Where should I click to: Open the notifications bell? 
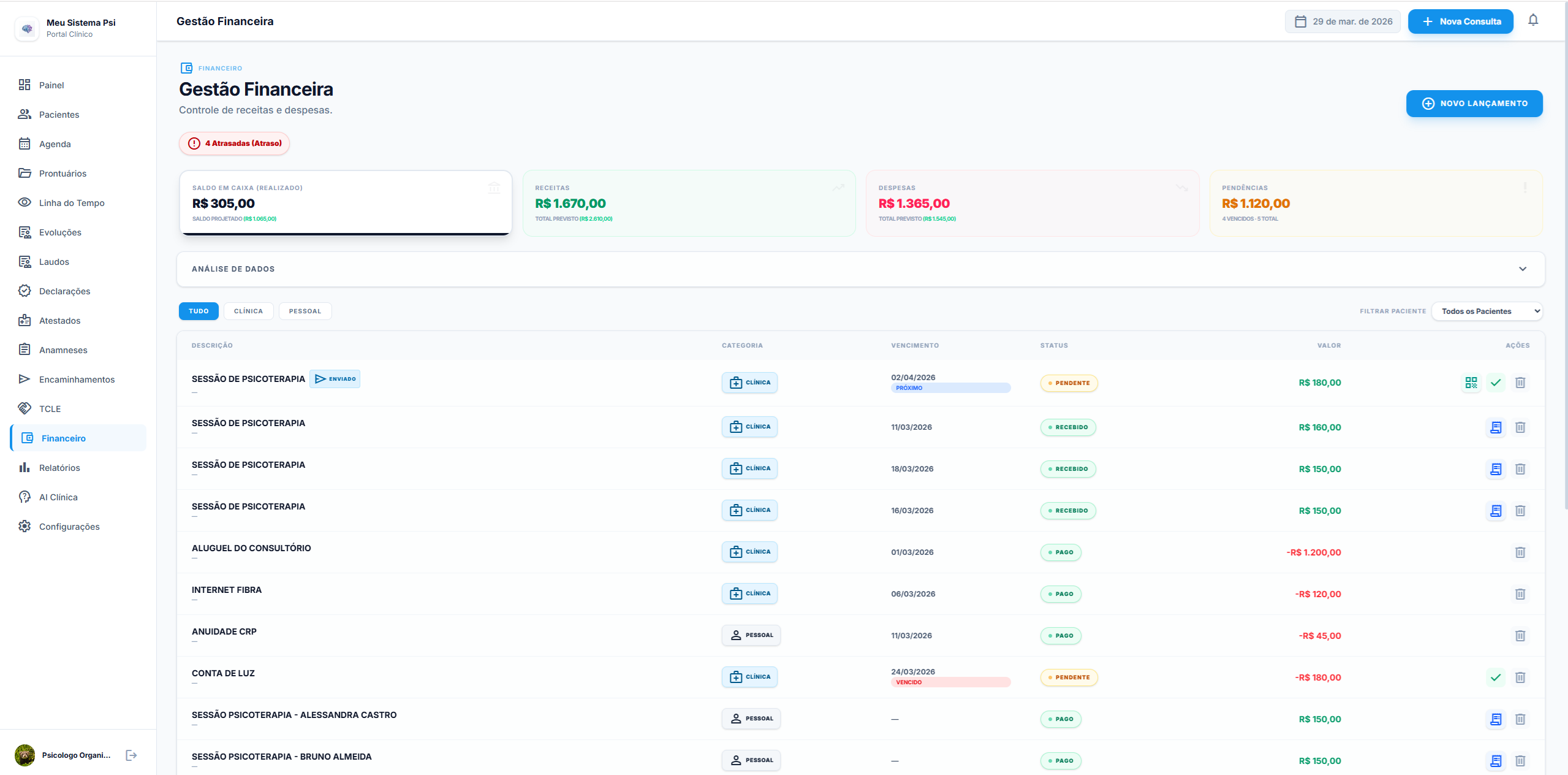[1532, 21]
